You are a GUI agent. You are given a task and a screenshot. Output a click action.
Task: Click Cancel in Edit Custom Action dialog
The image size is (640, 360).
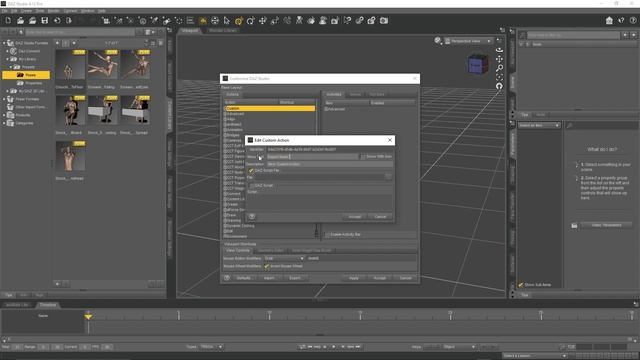tap(380, 217)
